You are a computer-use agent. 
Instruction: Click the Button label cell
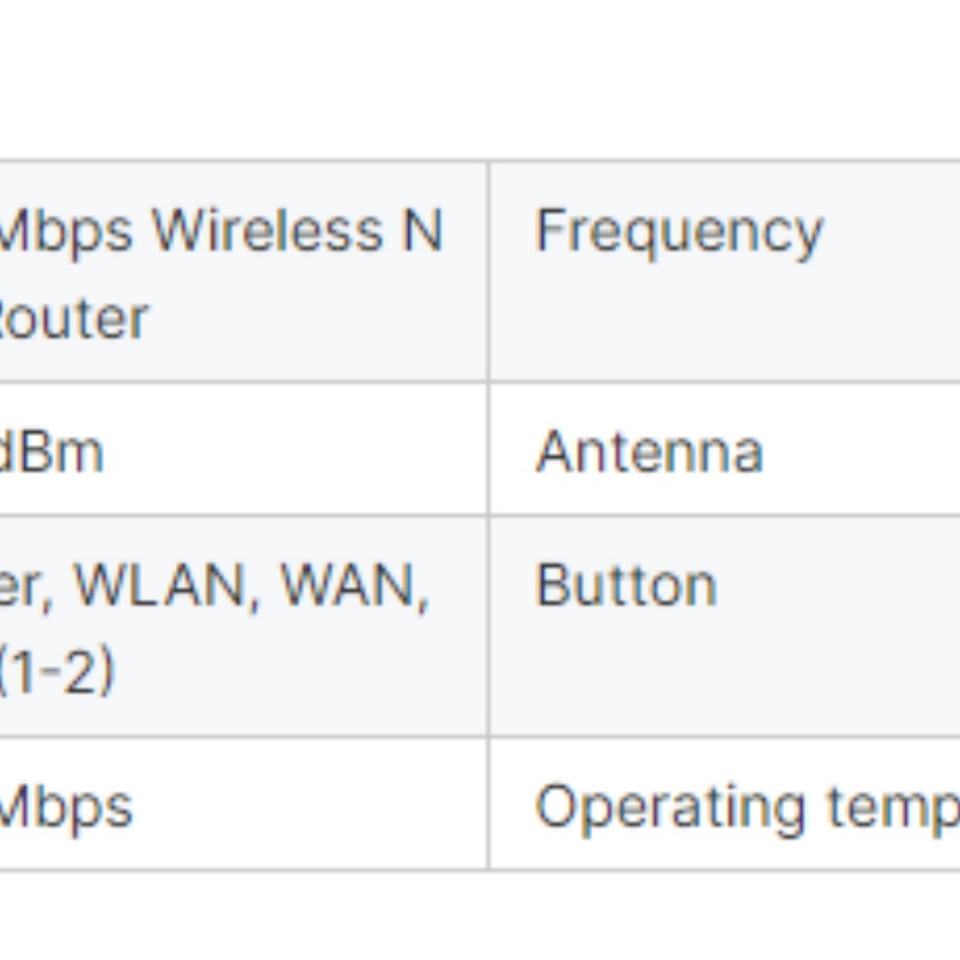626,586
